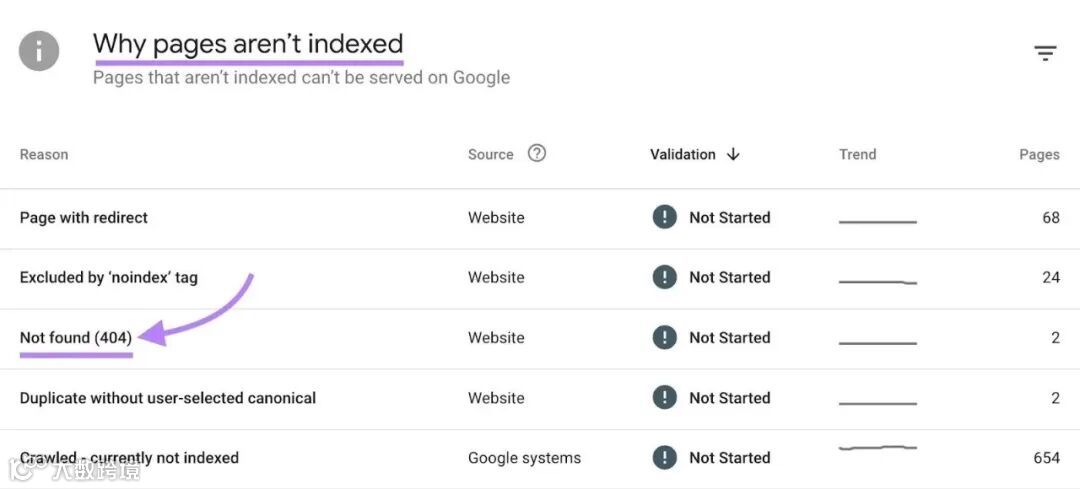The height and width of the screenshot is (489, 1080).
Task: Click trend sparkline for Crawled not indexed
Action: 877,449
